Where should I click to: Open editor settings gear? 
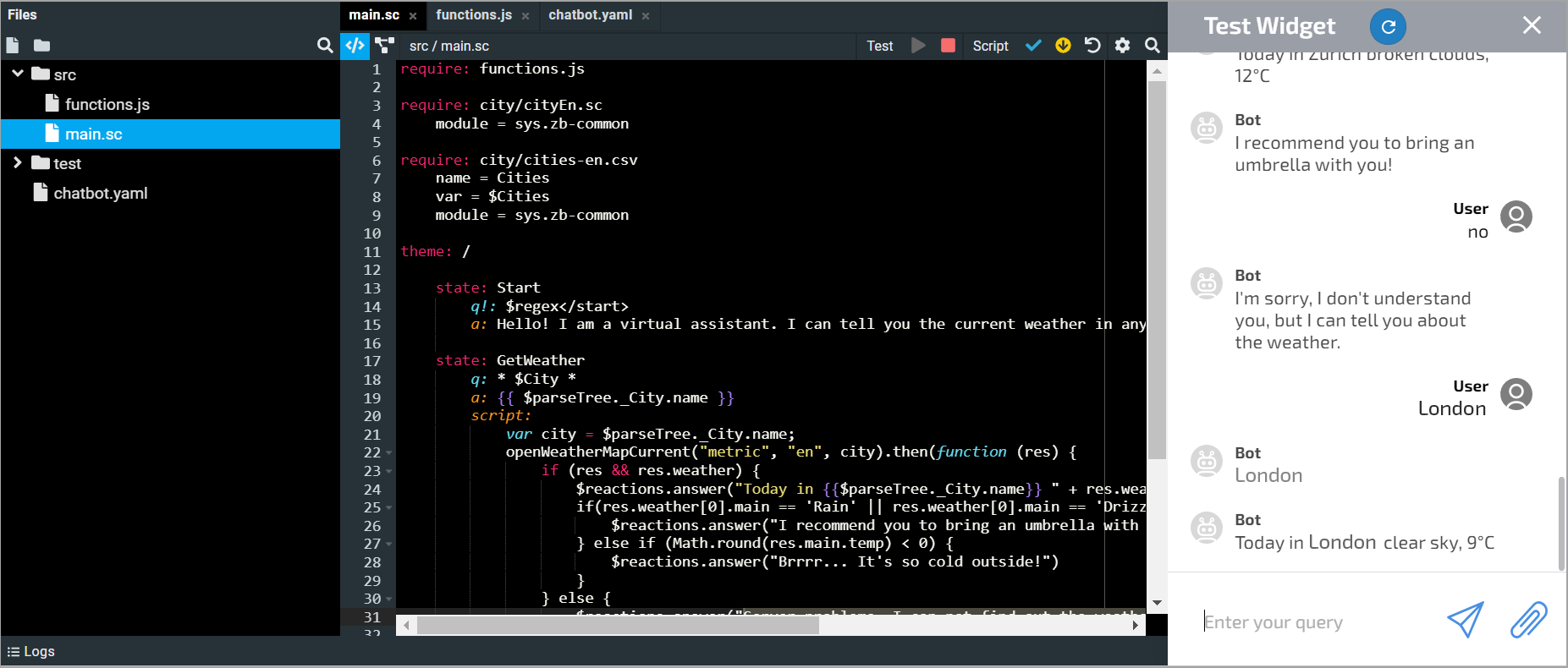pos(1122,46)
